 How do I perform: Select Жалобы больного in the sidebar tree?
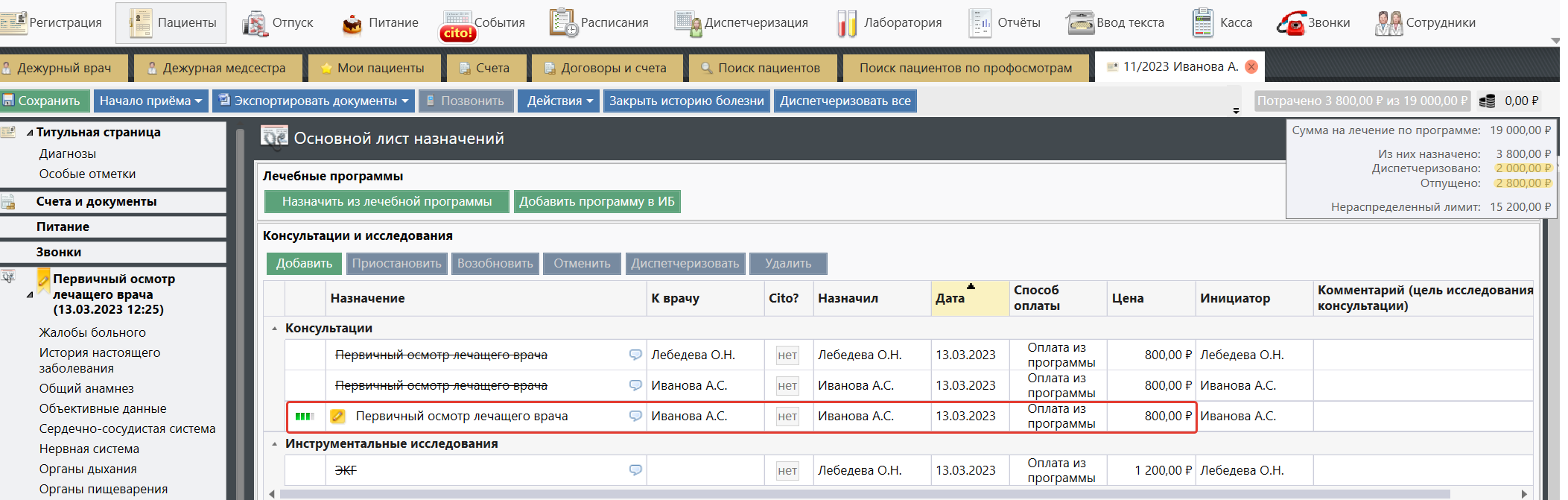[92, 332]
